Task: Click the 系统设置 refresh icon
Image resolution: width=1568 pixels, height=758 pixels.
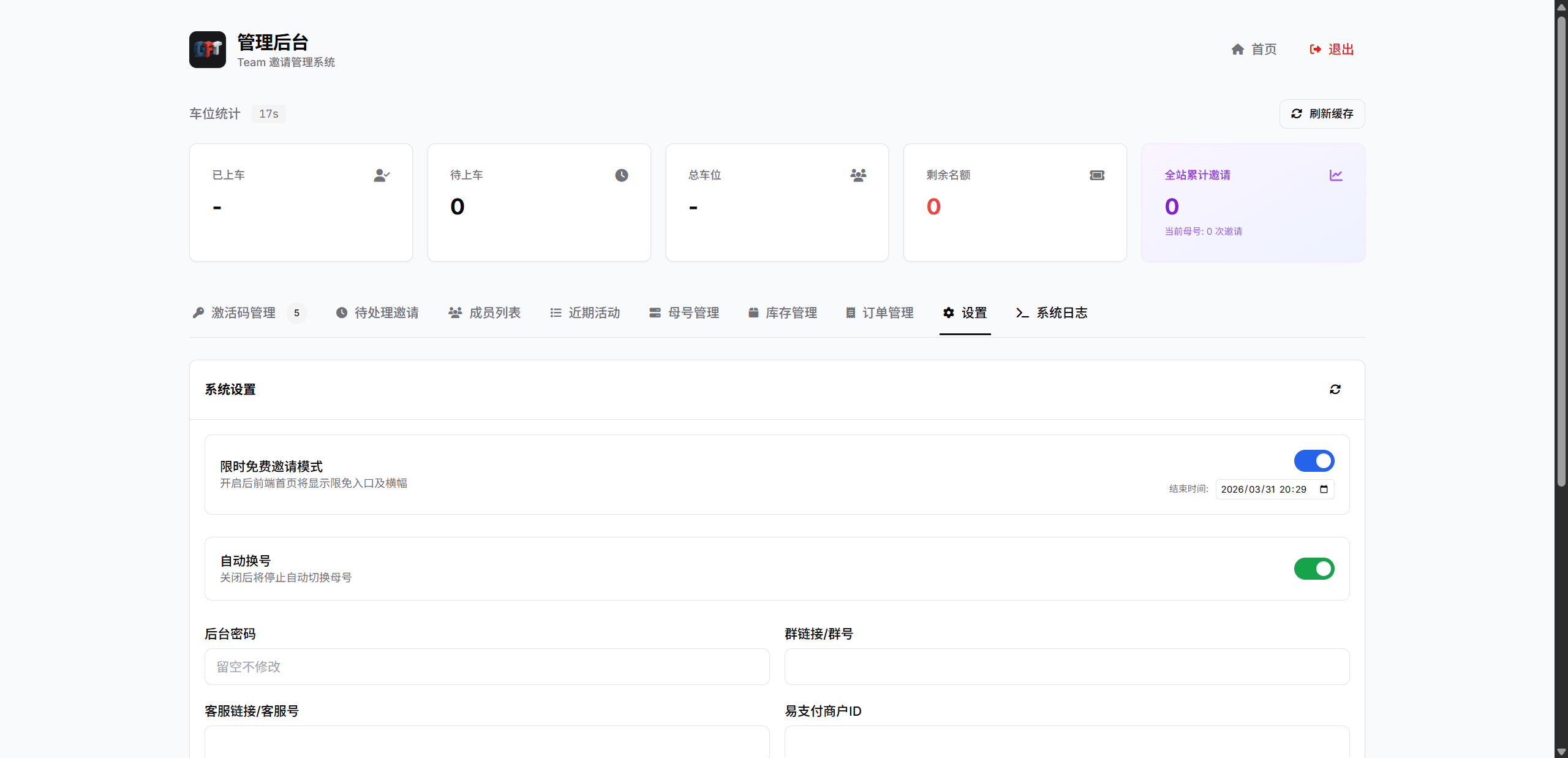Action: [x=1335, y=389]
